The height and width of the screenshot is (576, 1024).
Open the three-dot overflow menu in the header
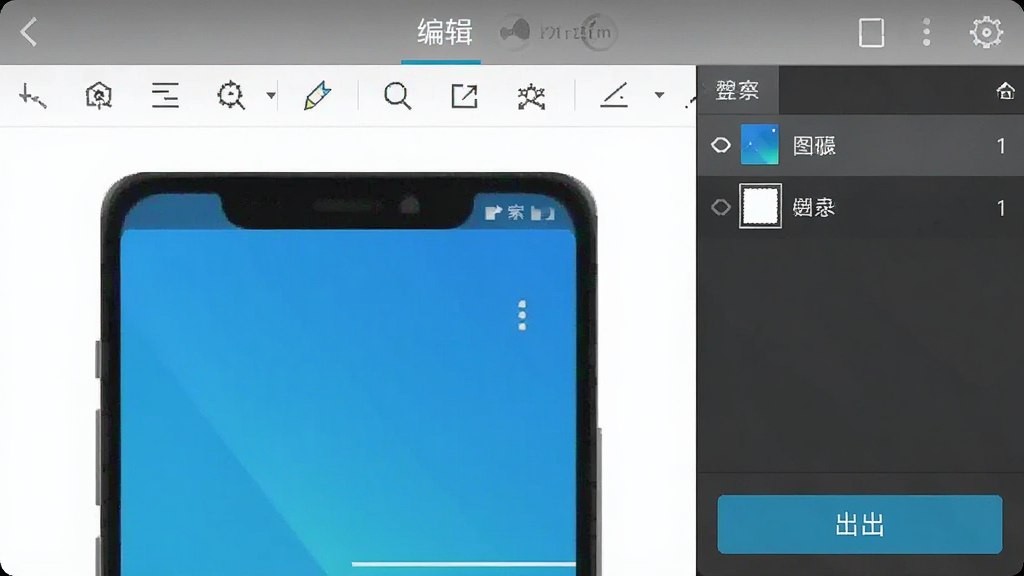926,32
